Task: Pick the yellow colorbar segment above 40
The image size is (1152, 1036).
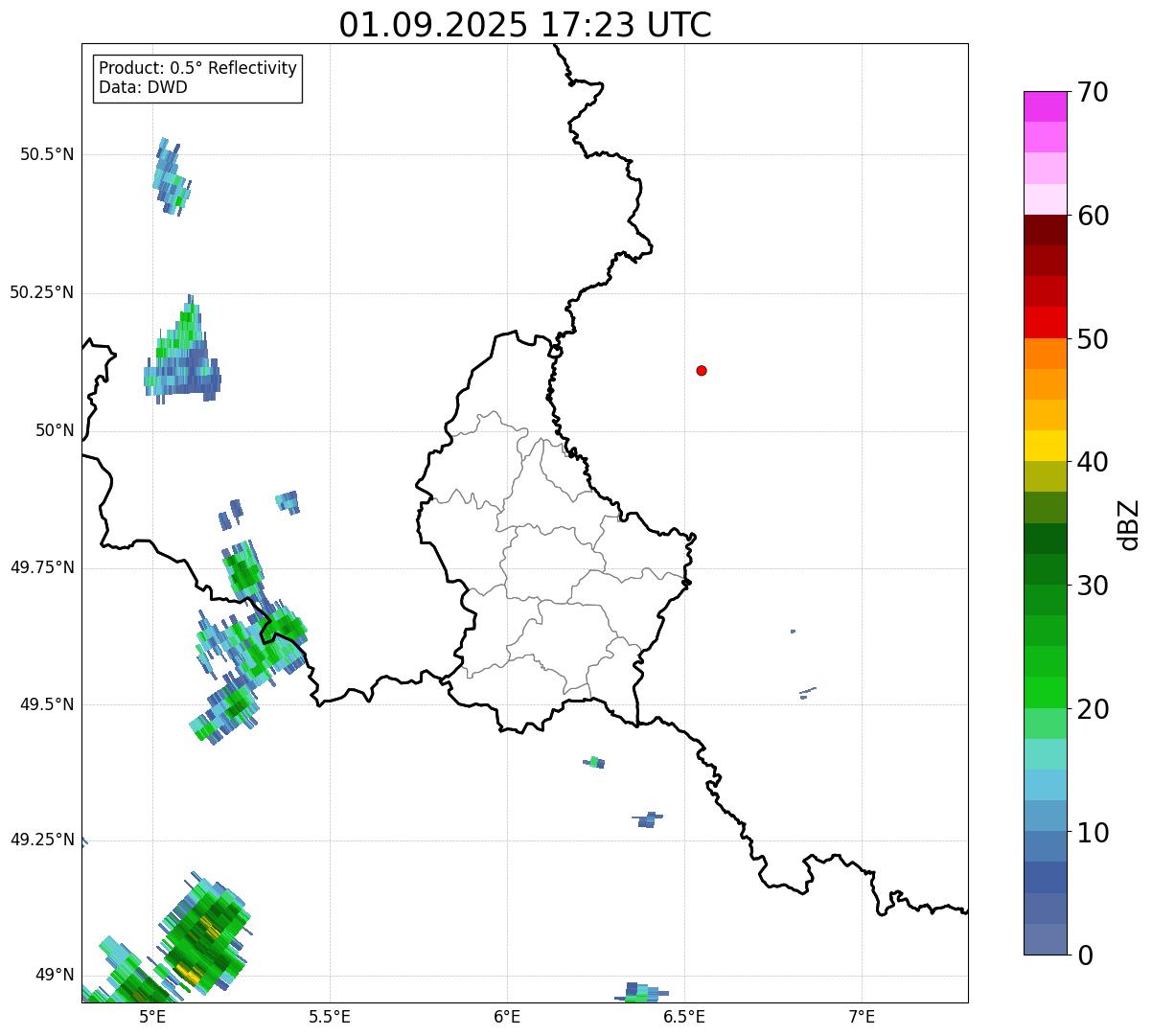Action: click(x=1045, y=446)
